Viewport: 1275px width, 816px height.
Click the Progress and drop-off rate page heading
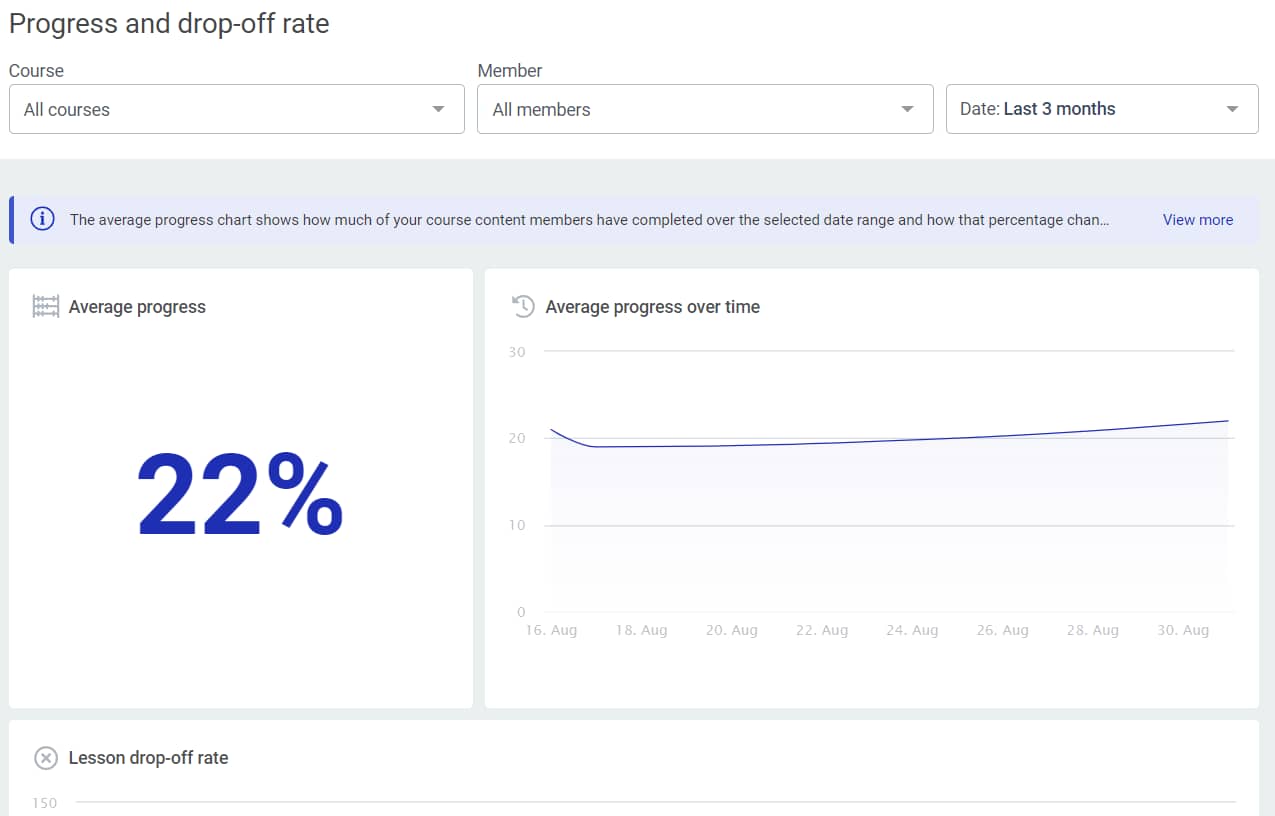click(x=169, y=24)
